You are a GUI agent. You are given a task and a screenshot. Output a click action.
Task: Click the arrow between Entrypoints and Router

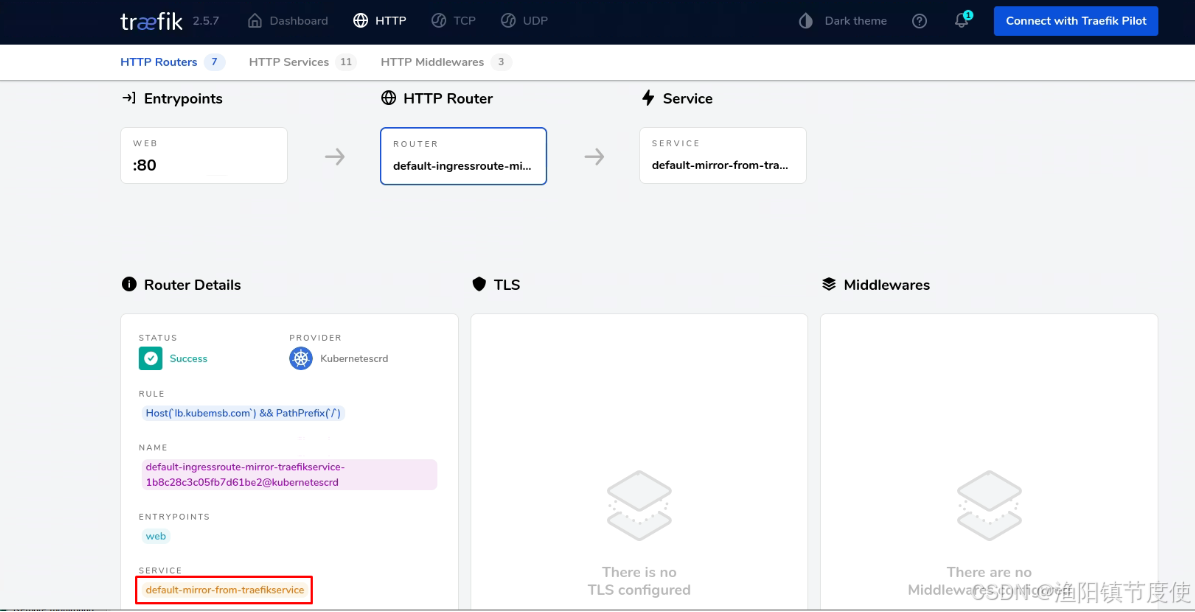pos(335,157)
